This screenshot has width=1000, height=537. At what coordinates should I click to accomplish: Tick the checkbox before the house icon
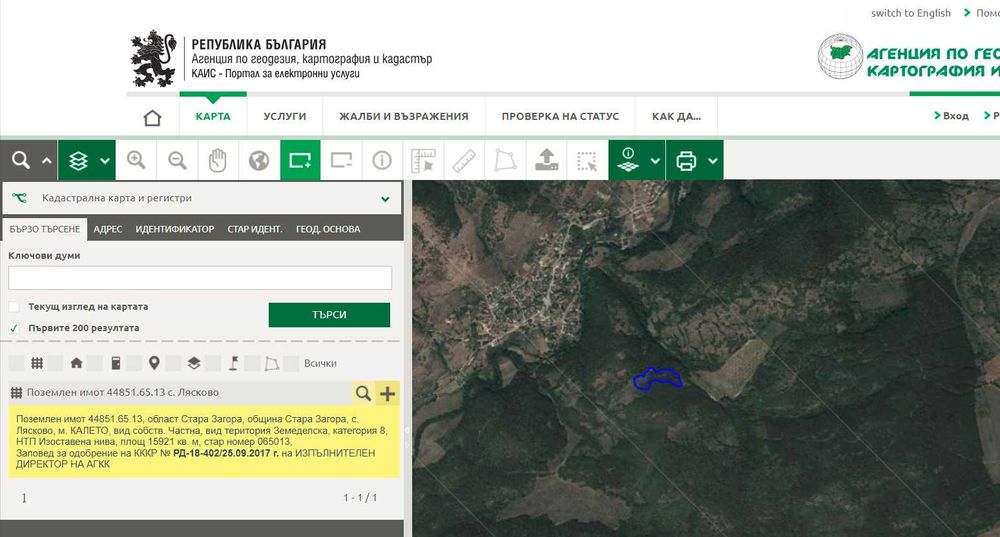(x=55, y=364)
